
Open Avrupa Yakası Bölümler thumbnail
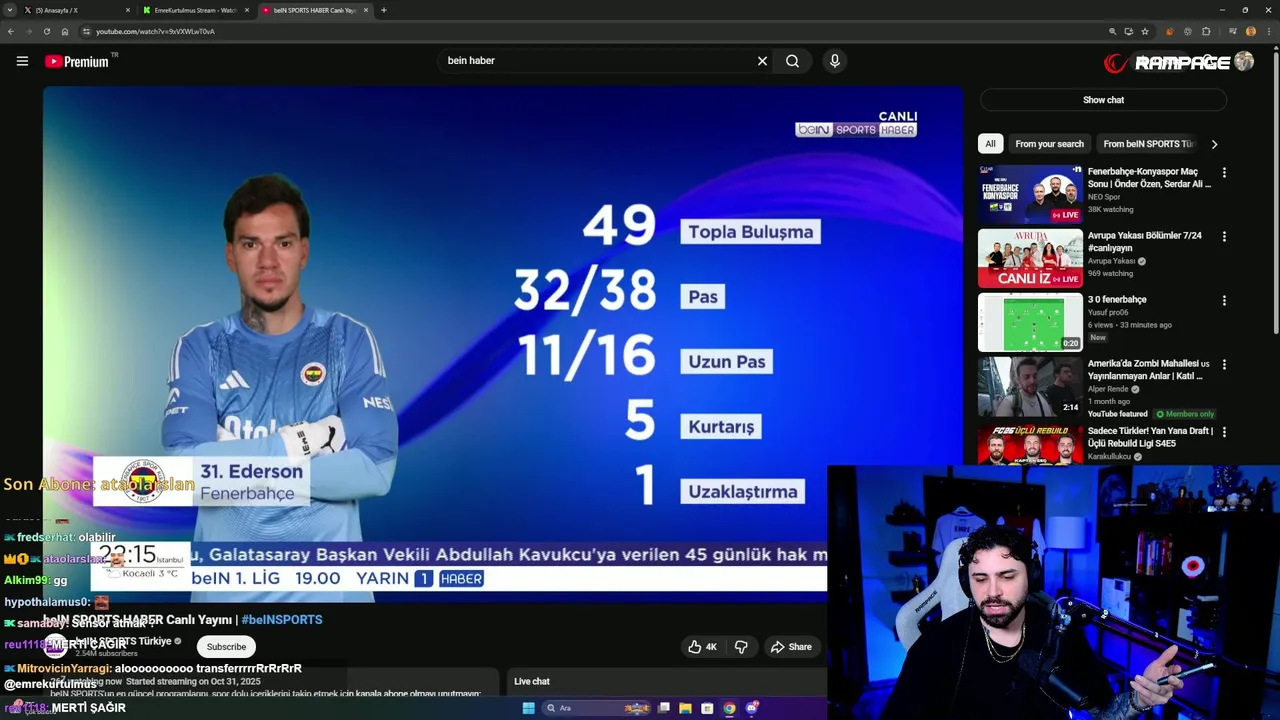click(1030, 258)
